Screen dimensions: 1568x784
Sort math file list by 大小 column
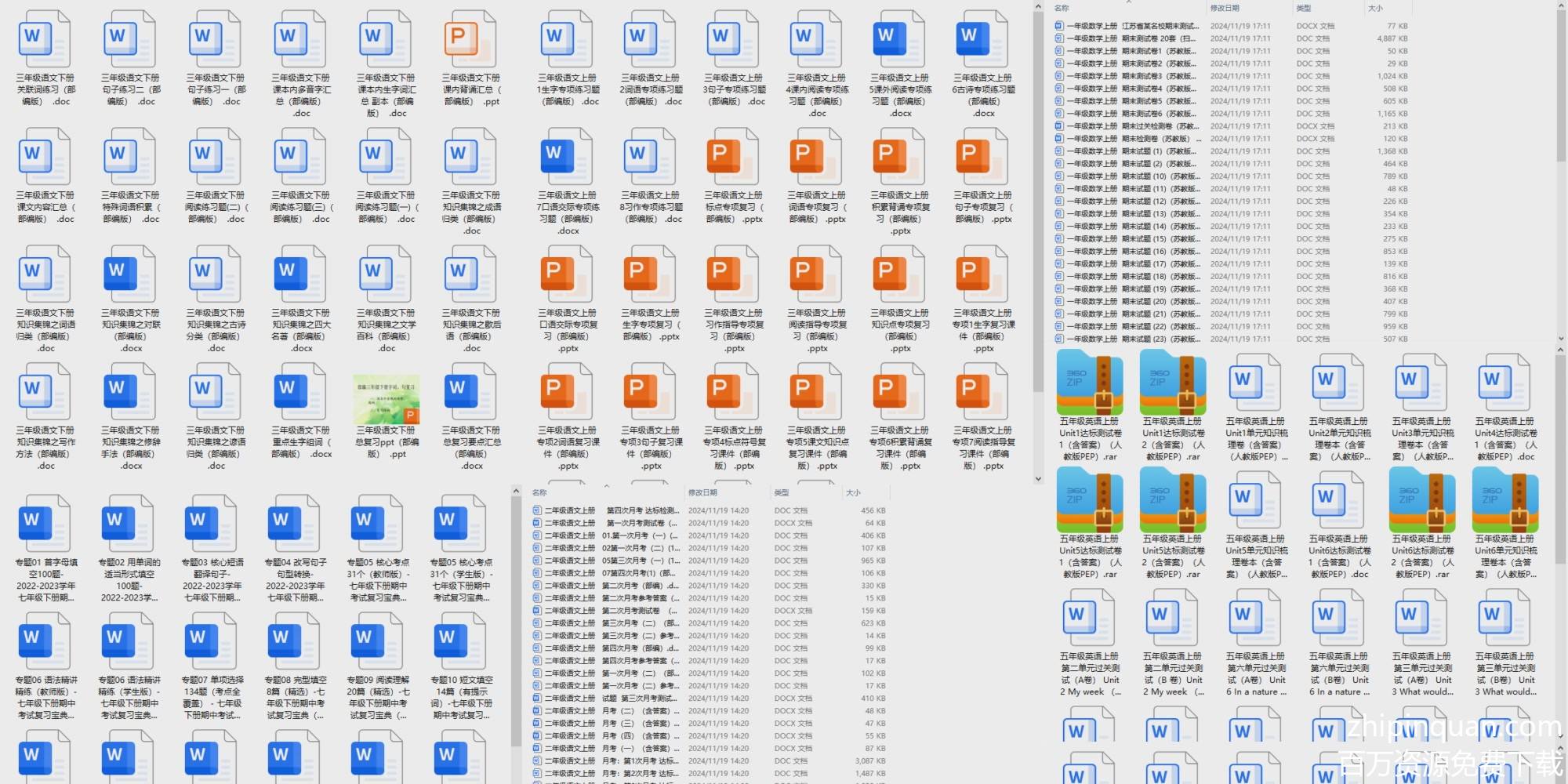click(1375, 8)
